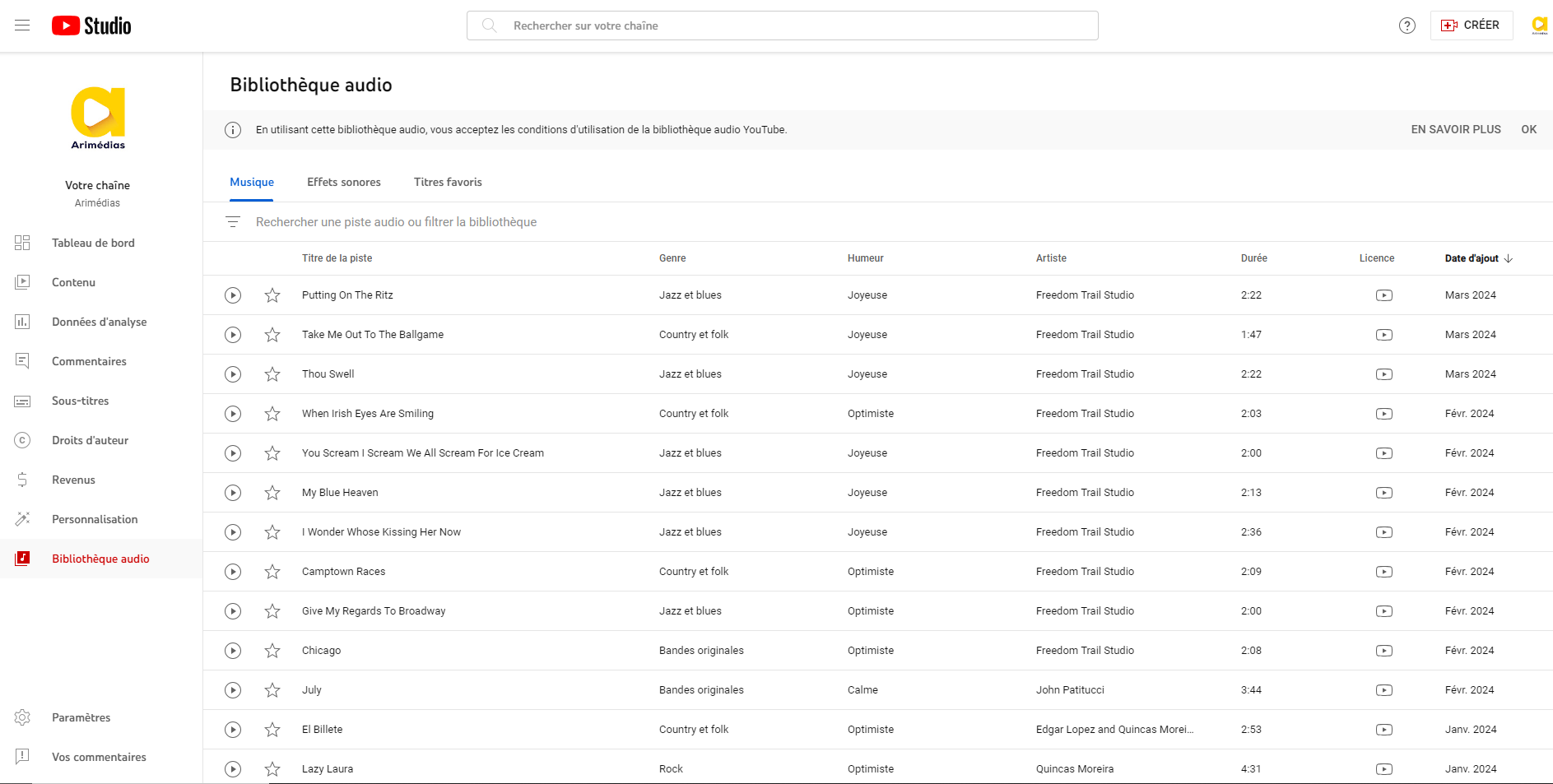Open the Sous-titres section icon

point(22,401)
